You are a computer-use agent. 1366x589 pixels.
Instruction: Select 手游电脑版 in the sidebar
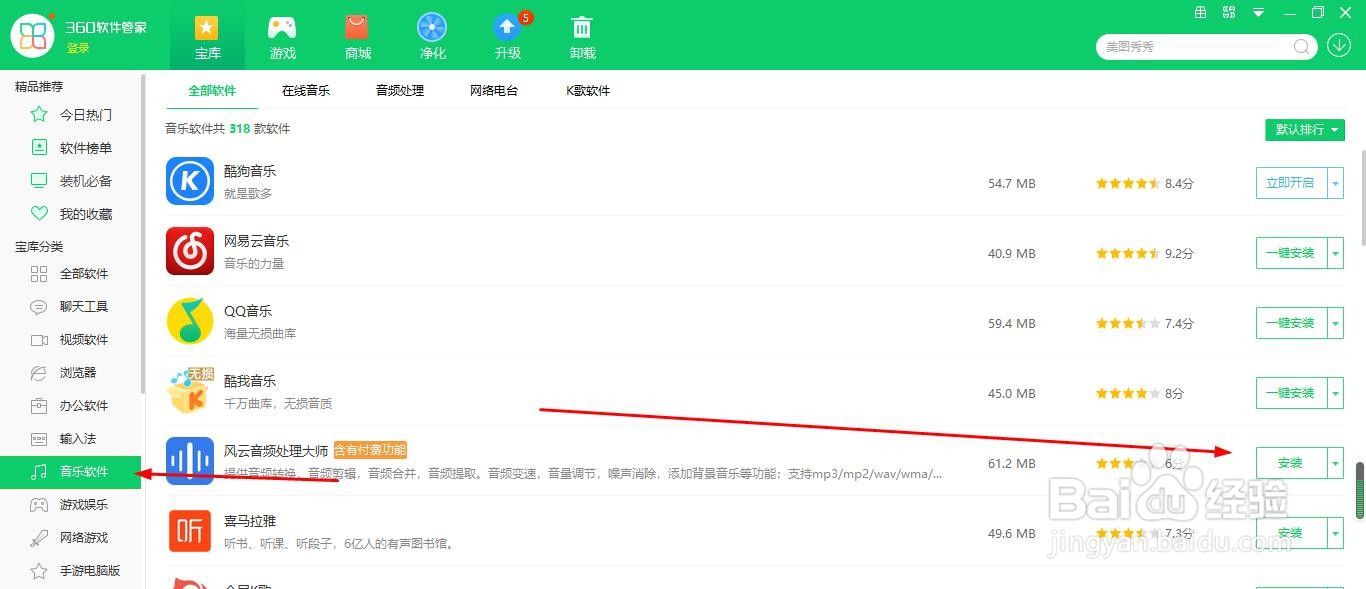(72, 570)
